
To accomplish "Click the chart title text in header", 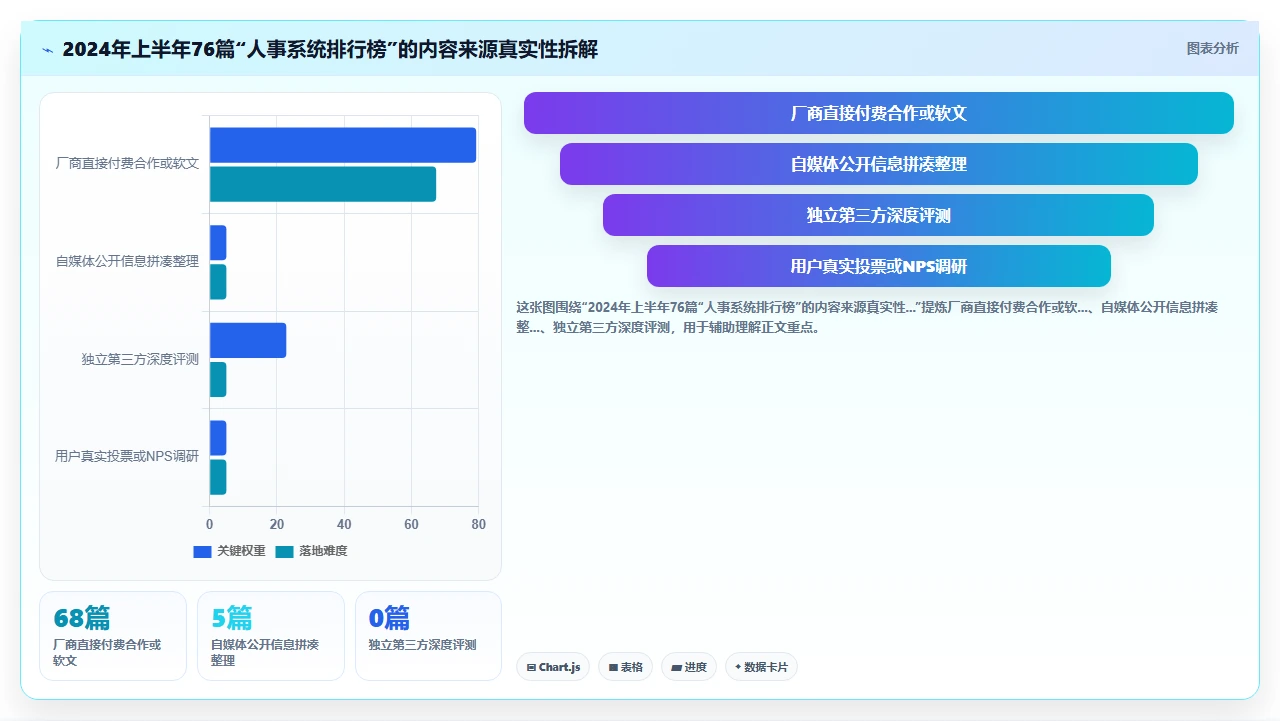I will (330, 49).
